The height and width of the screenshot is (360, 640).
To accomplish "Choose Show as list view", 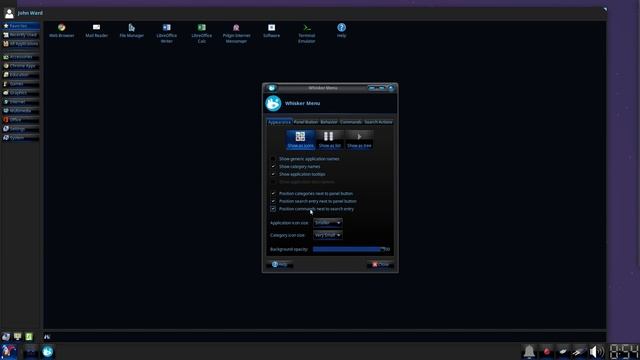I will 329,140.
